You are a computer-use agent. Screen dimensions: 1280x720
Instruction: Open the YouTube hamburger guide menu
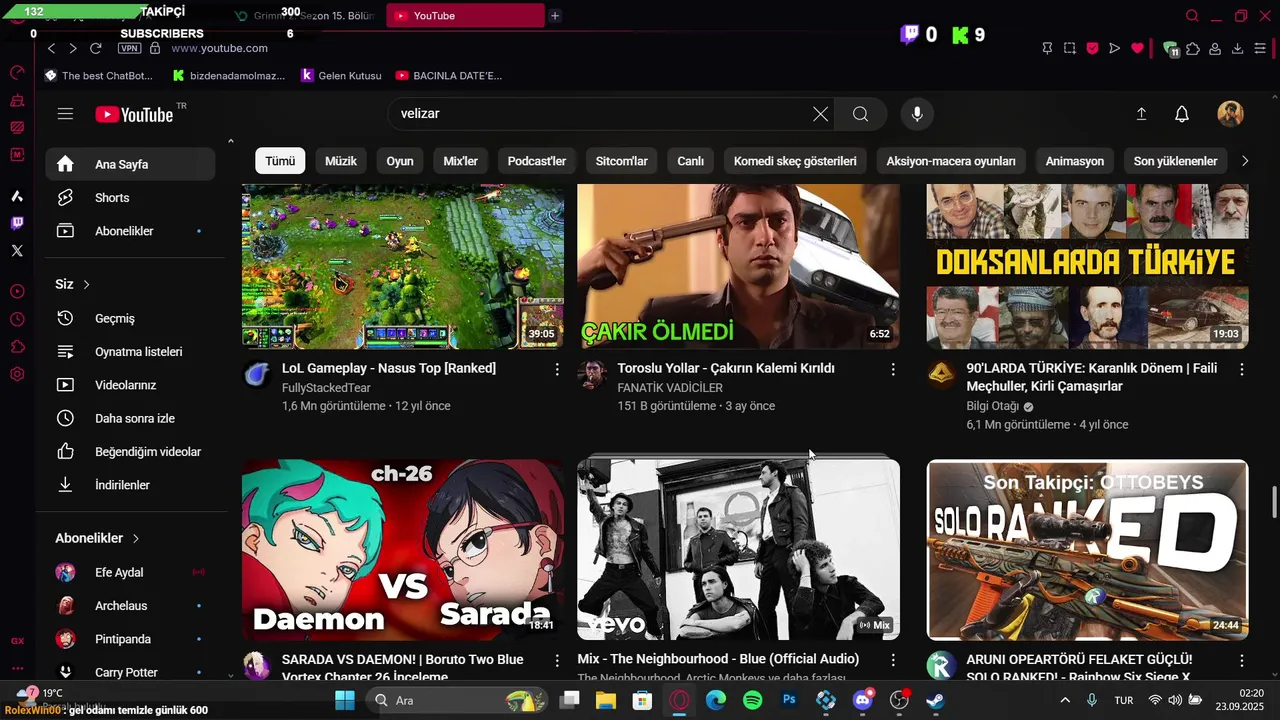(x=65, y=114)
